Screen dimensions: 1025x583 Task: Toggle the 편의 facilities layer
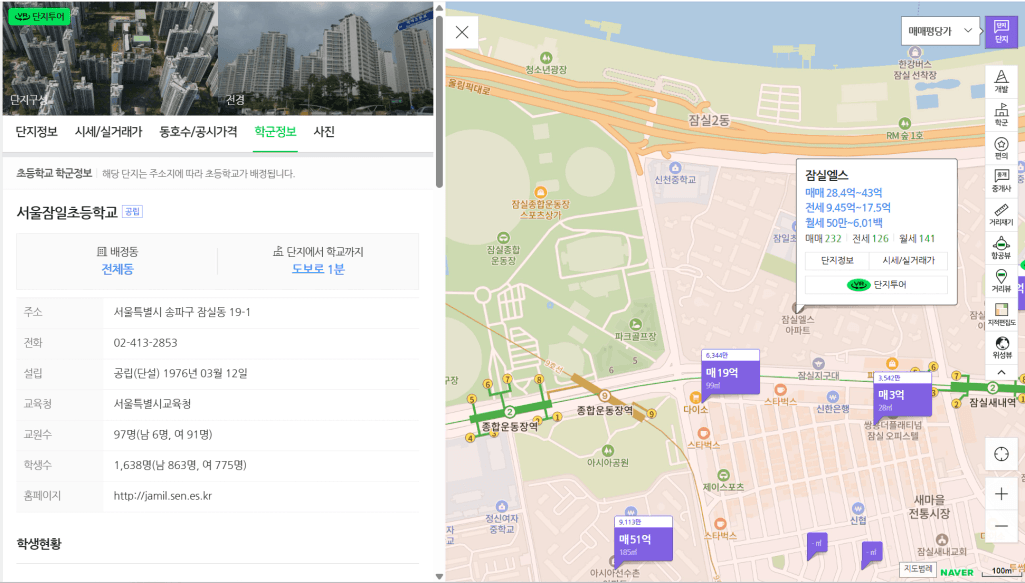click(x=1001, y=148)
